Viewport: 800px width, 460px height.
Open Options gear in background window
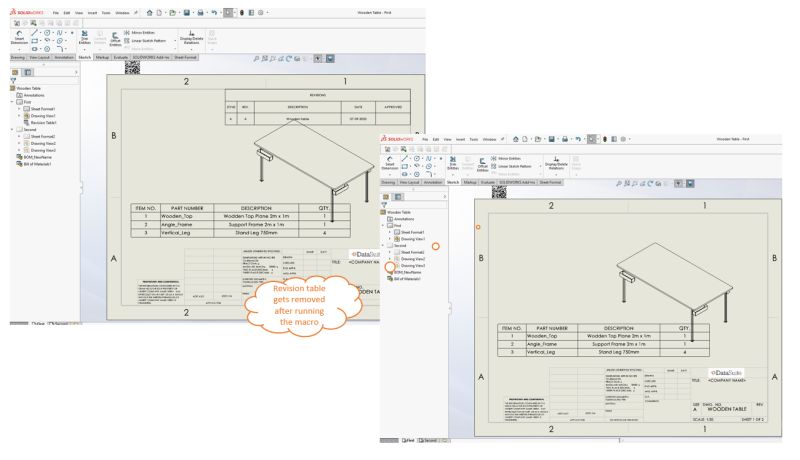[x=260, y=13]
